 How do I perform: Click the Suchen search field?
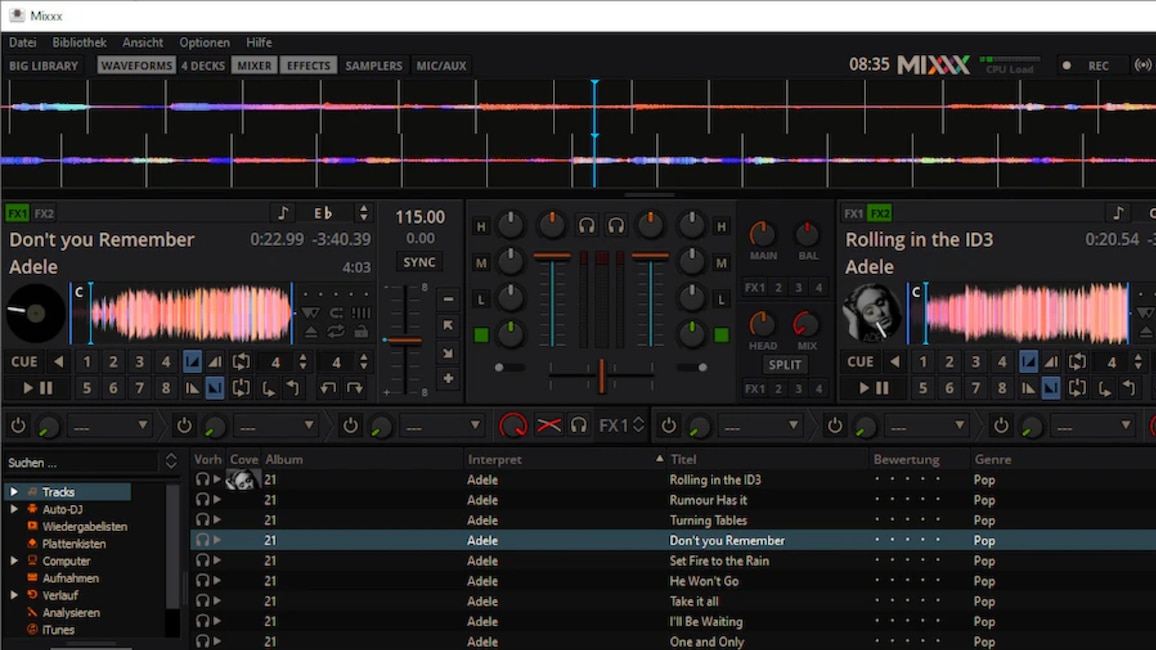82,463
